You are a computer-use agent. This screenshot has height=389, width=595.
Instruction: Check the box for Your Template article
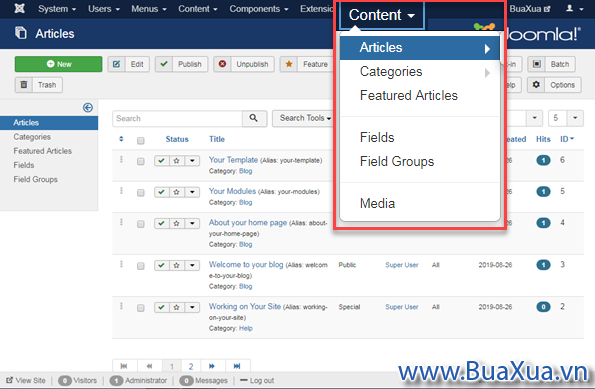point(141,162)
